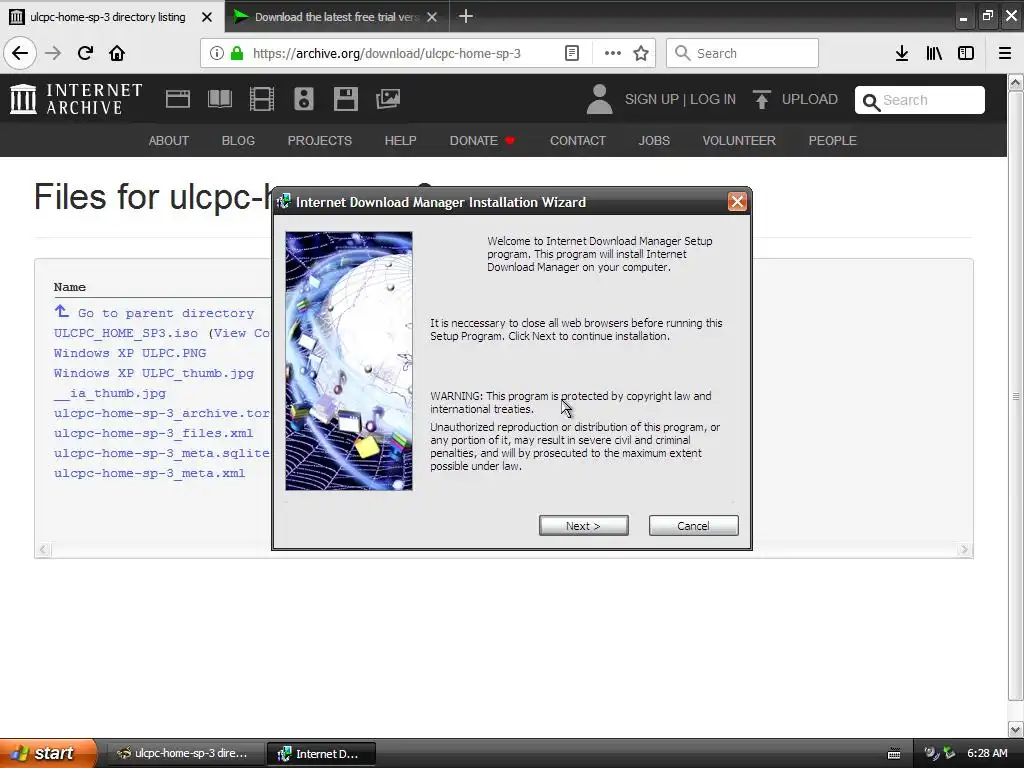Click the magnifier in Archive search box
1024x768 pixels.
tap(871, 102)
